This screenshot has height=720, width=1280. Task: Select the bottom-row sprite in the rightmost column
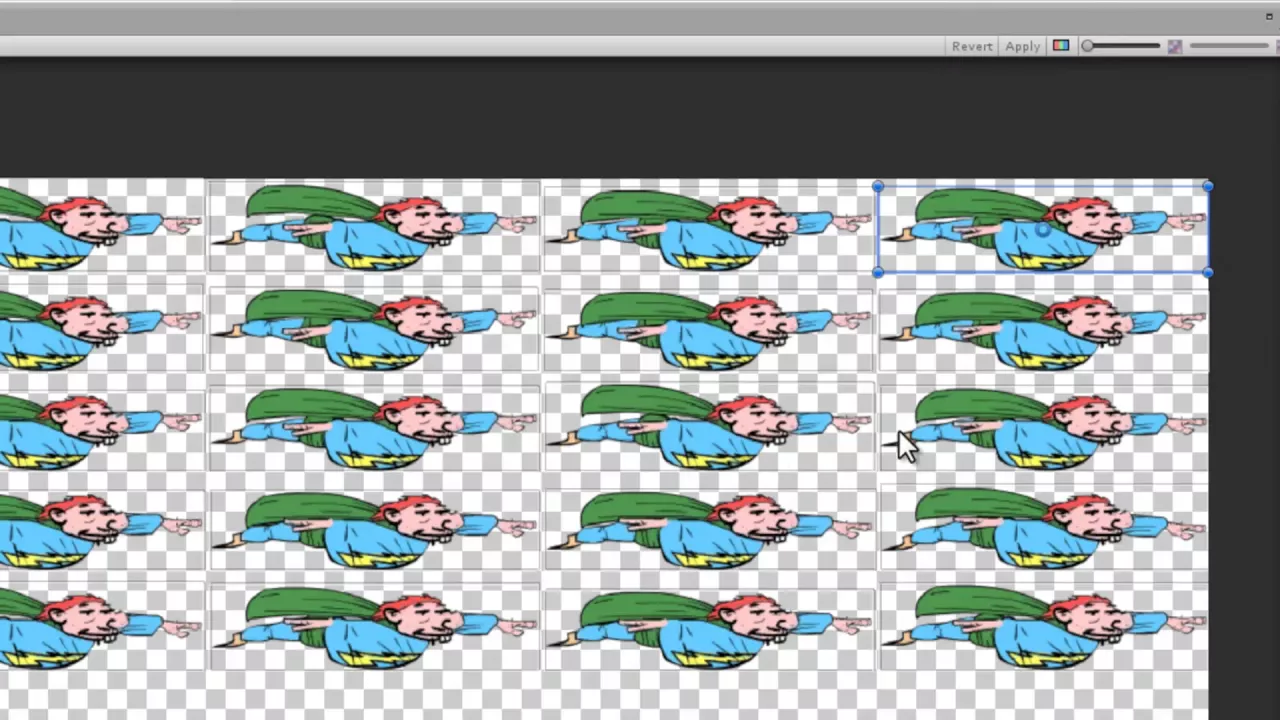pos(1042,628)
